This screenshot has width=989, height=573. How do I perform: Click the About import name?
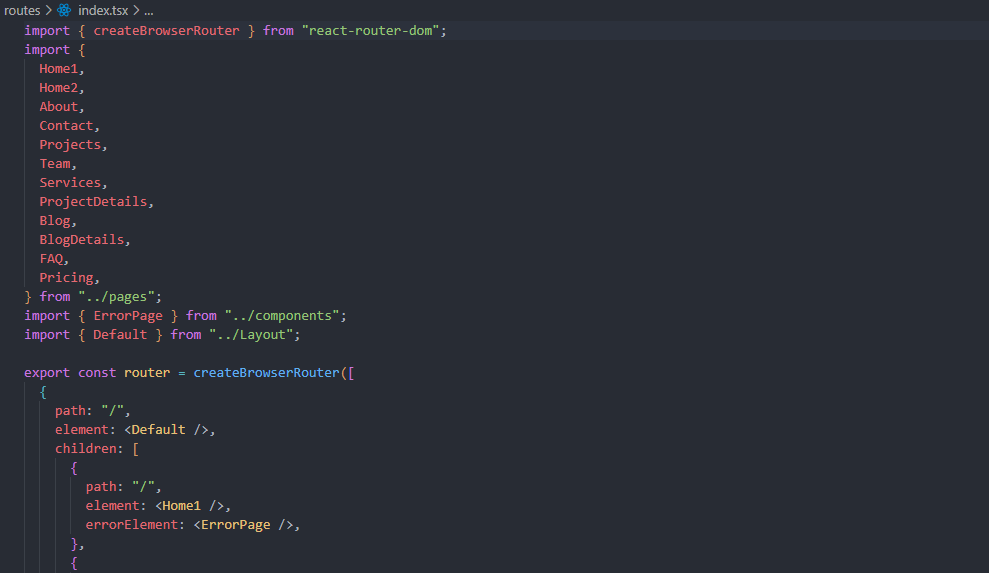click(x=58, y=107)
